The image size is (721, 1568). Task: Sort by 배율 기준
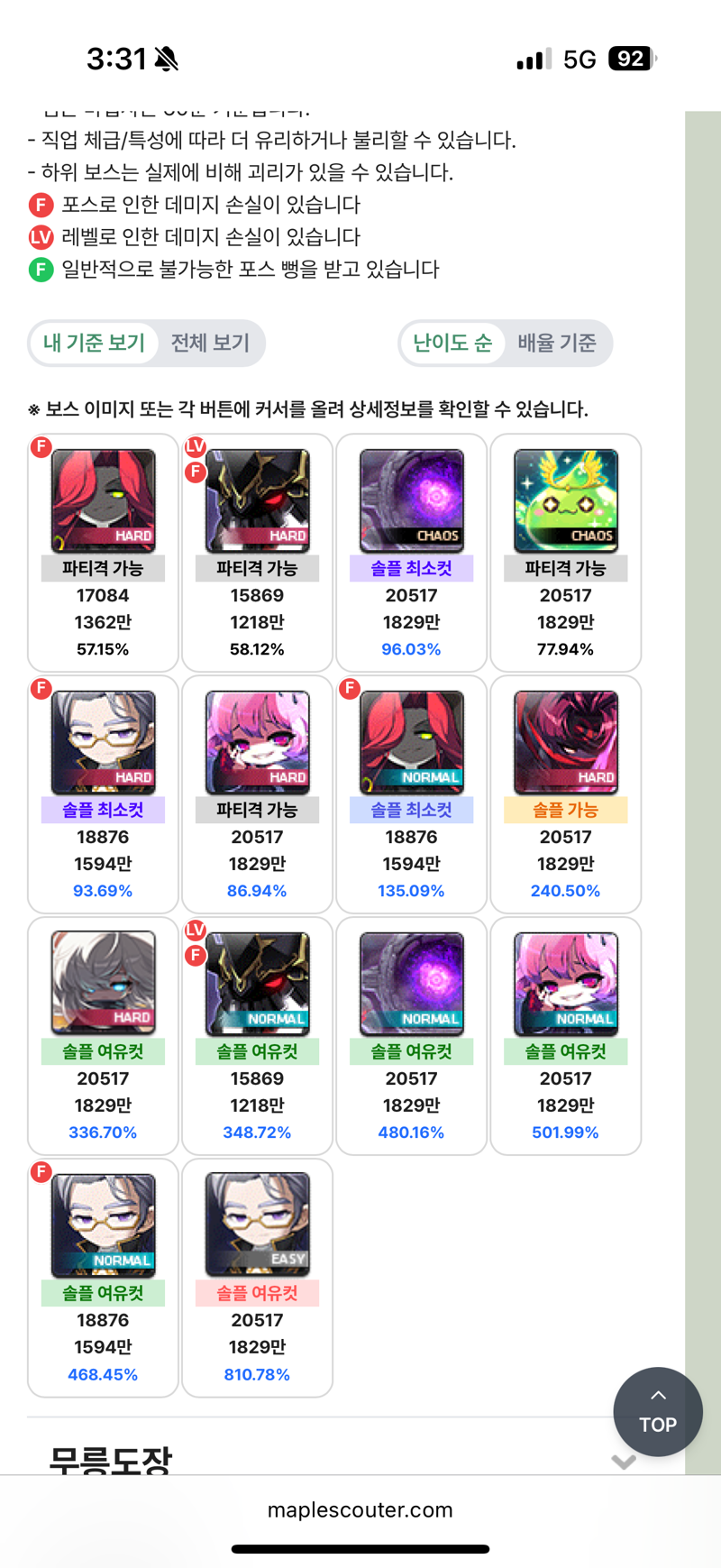(557, 343)
